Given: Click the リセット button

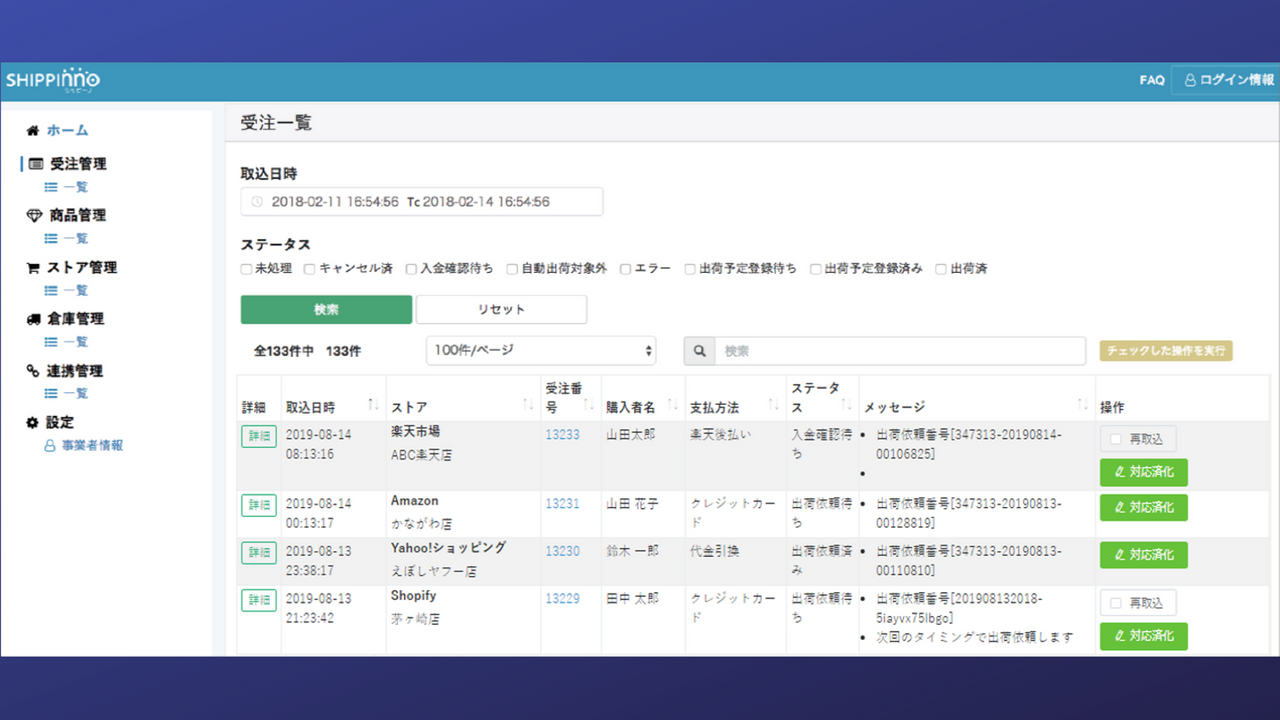Looking at the screenshot, I should click(x=501, y=310).
